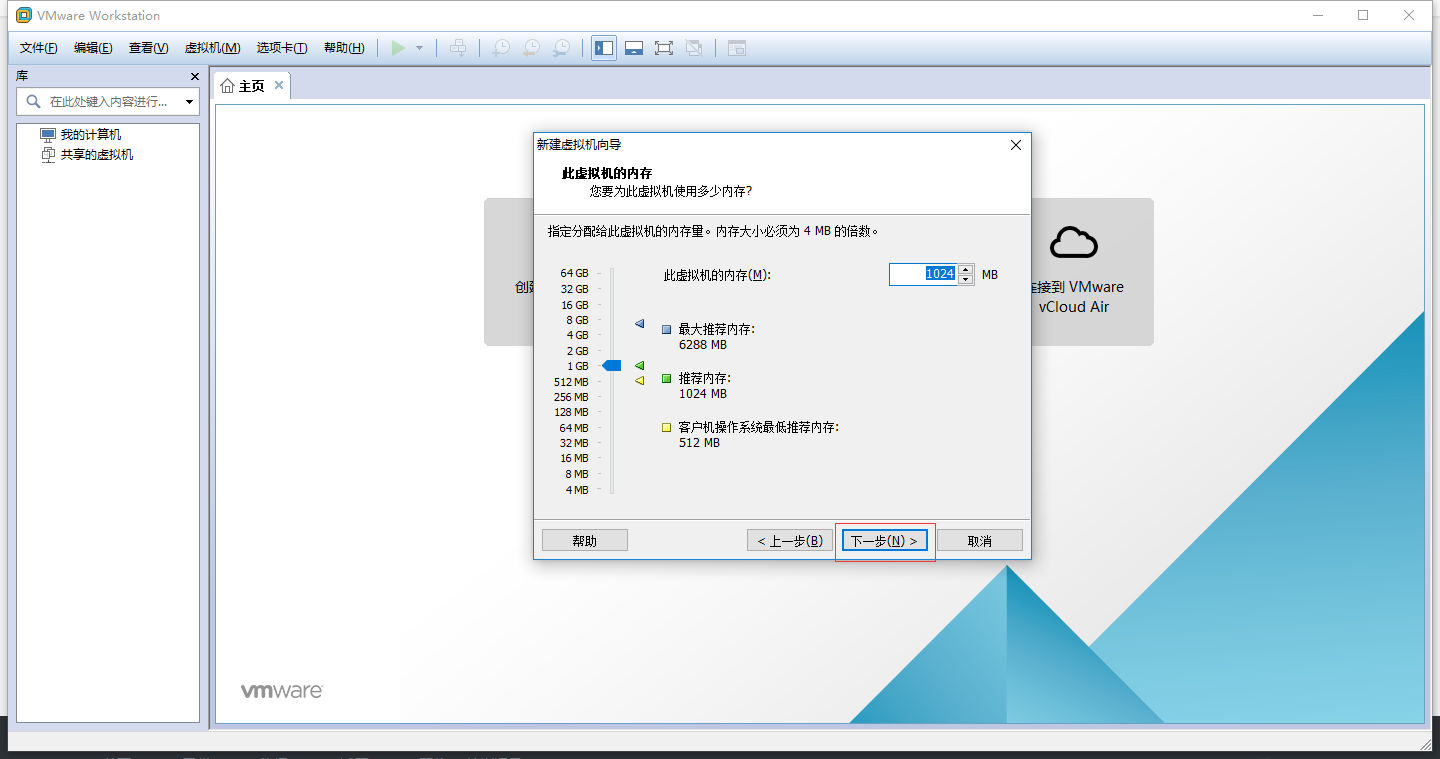
Task: Decrease memory with the spinner down arrow
Action: click(x=965, y=280)
